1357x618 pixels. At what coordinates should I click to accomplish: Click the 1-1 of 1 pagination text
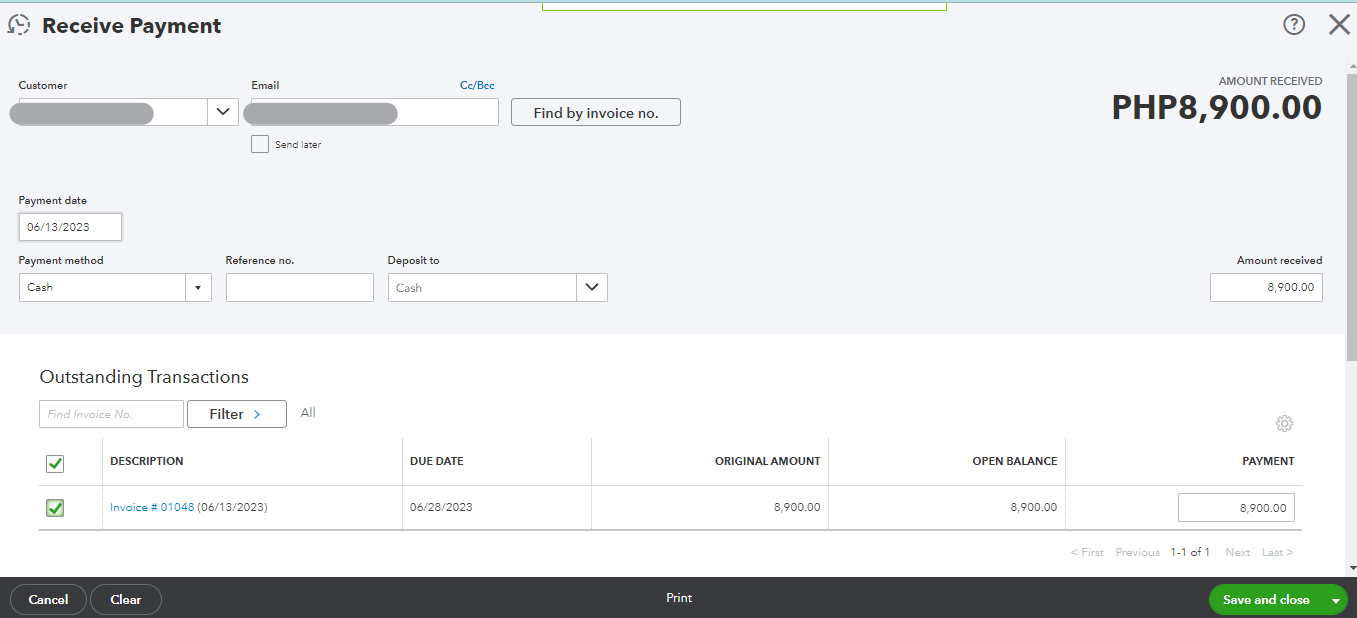pos(1190,552)
